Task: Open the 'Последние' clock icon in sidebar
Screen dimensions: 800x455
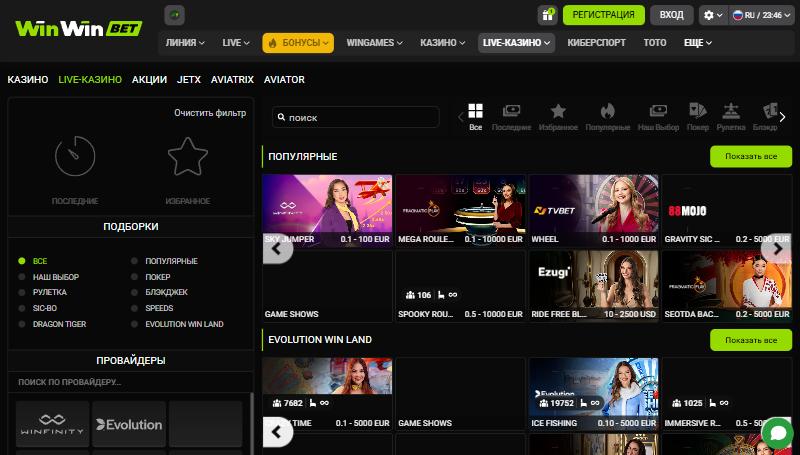Action: pyautogui.click(x=75, y=156)
